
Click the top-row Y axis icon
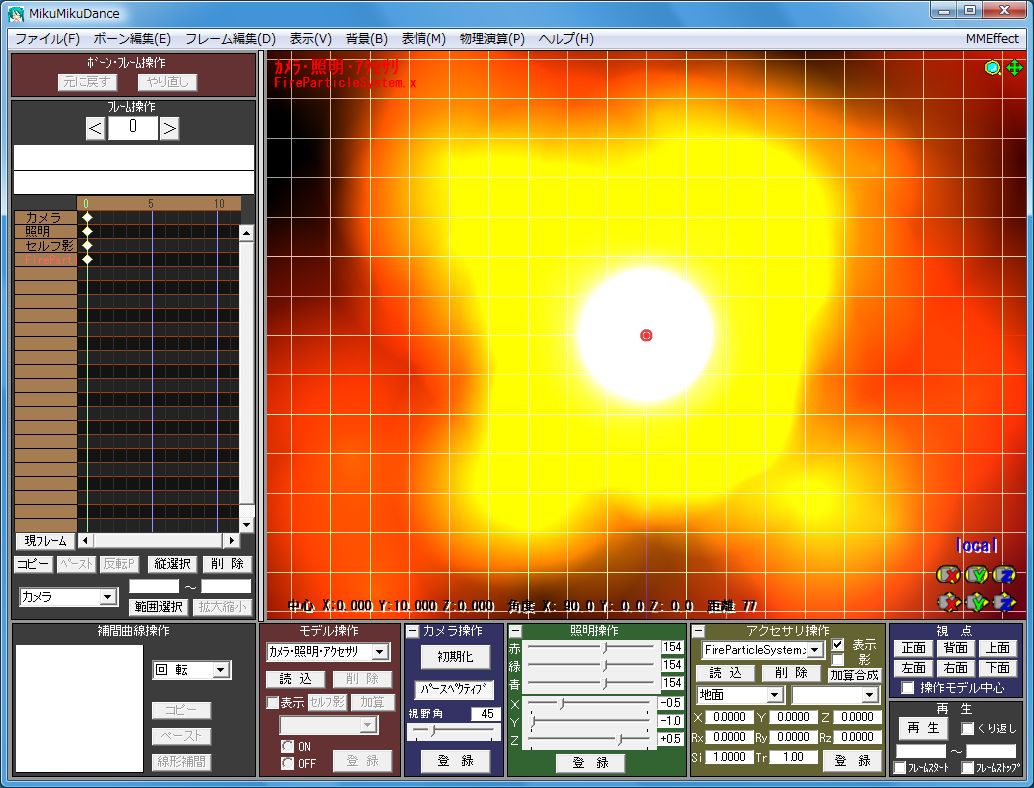pos(977,574)
